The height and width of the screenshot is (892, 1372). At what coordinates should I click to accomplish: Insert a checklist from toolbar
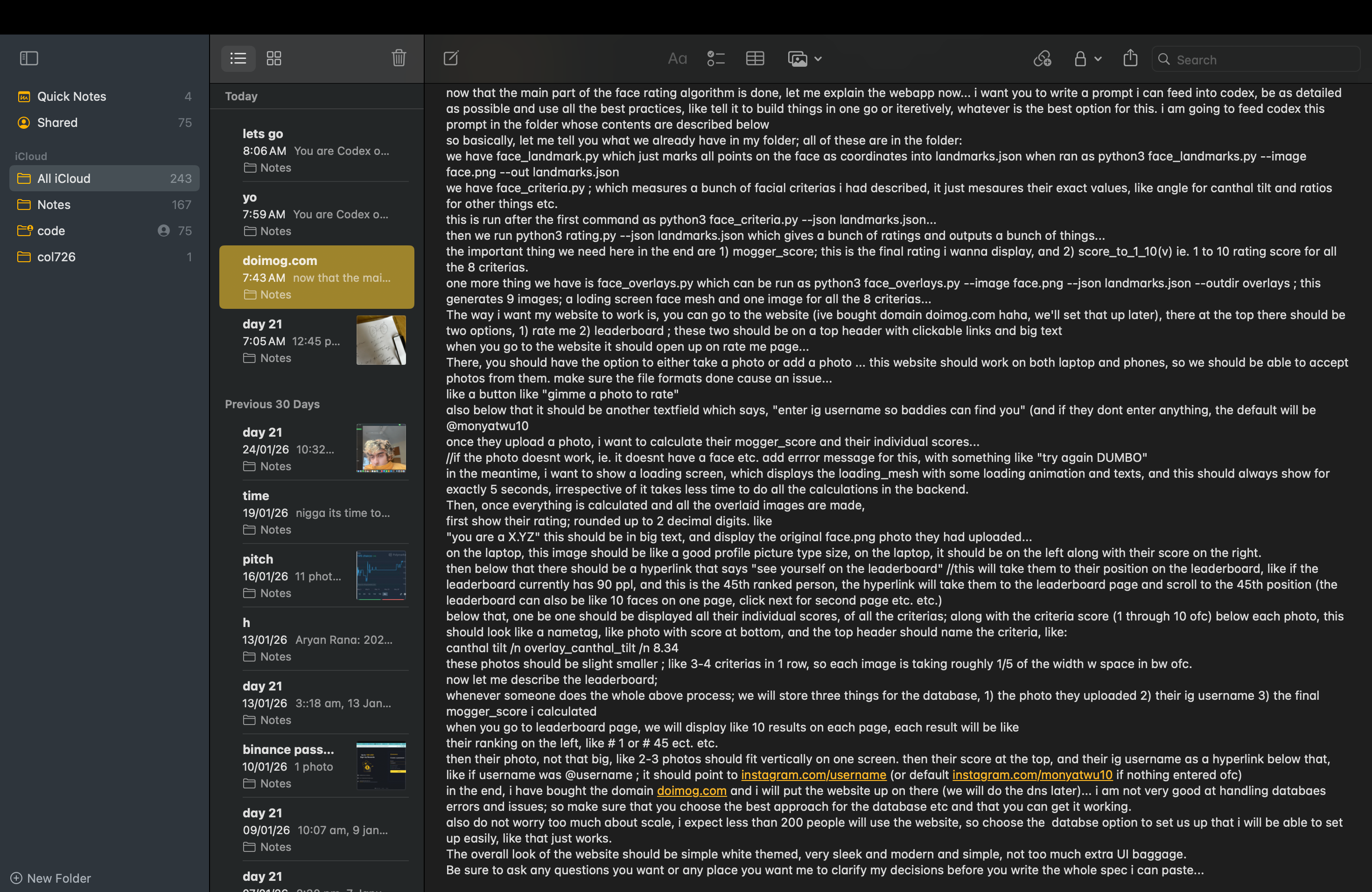(715, 59)
